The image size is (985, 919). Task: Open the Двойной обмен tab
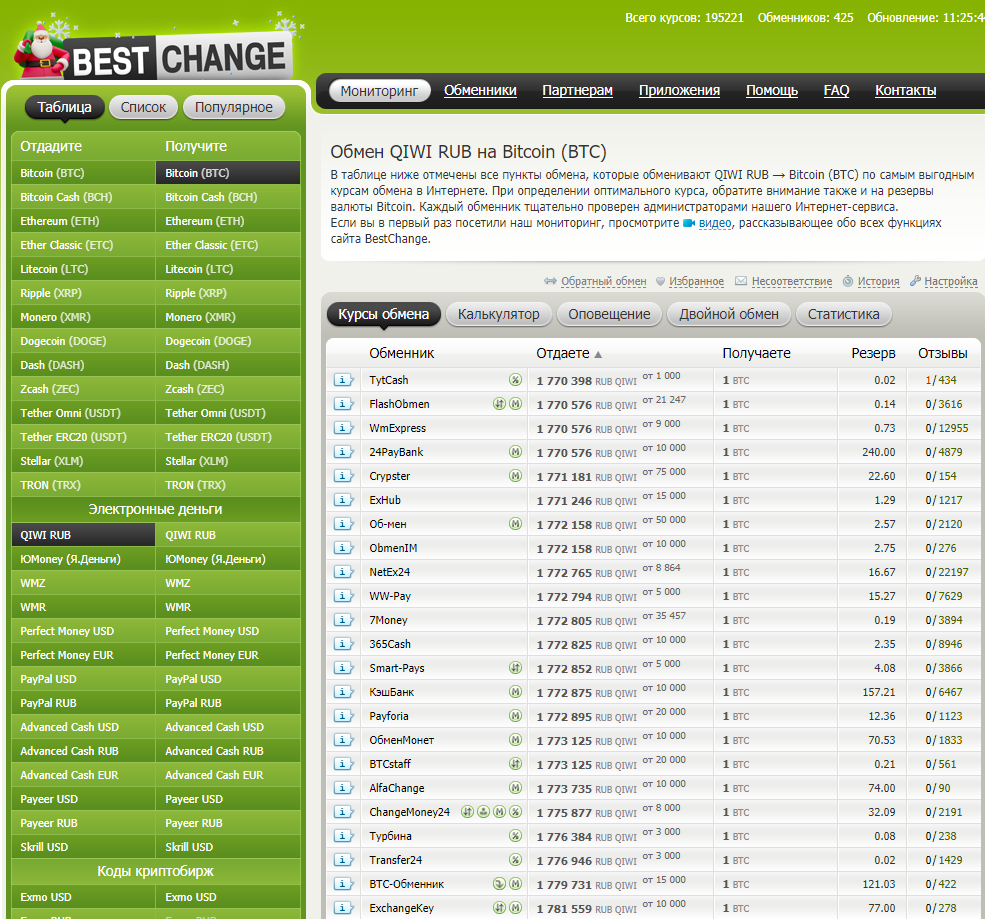point(729,314)
